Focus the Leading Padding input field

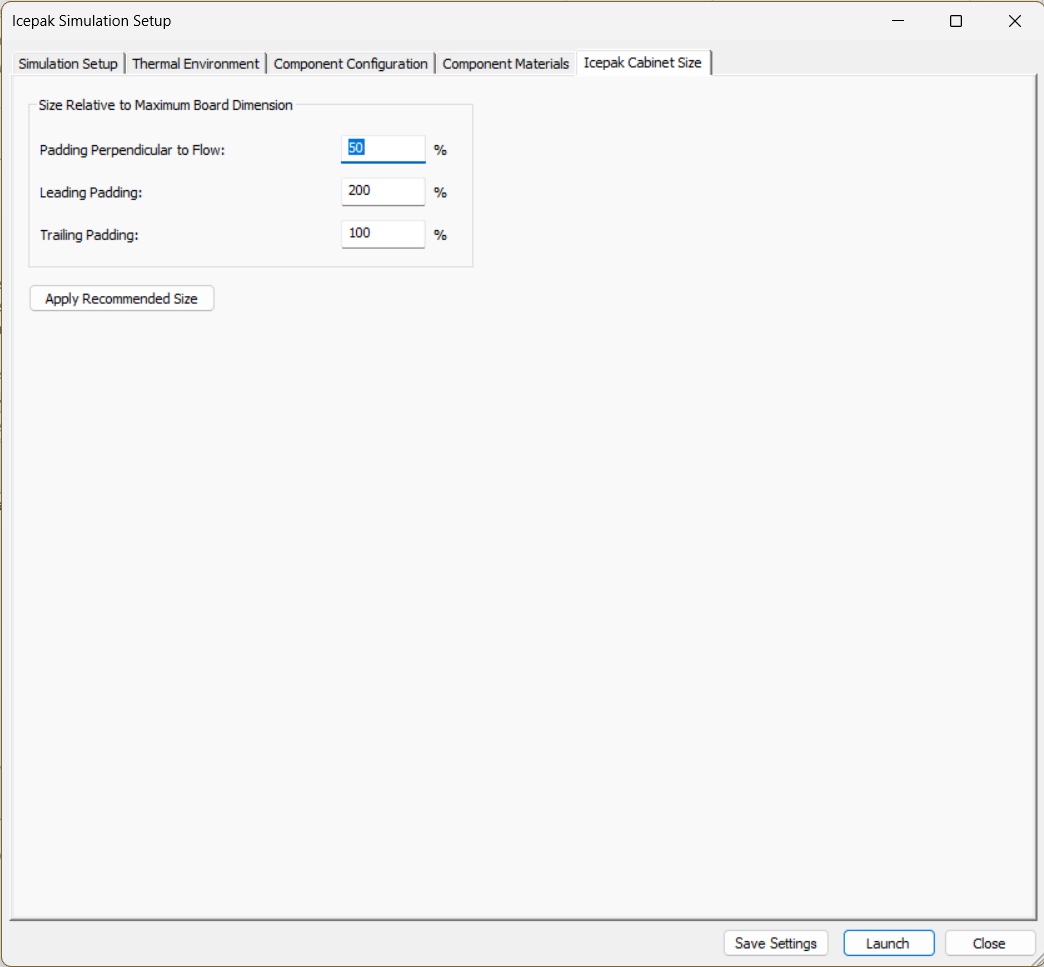[383, 192]
